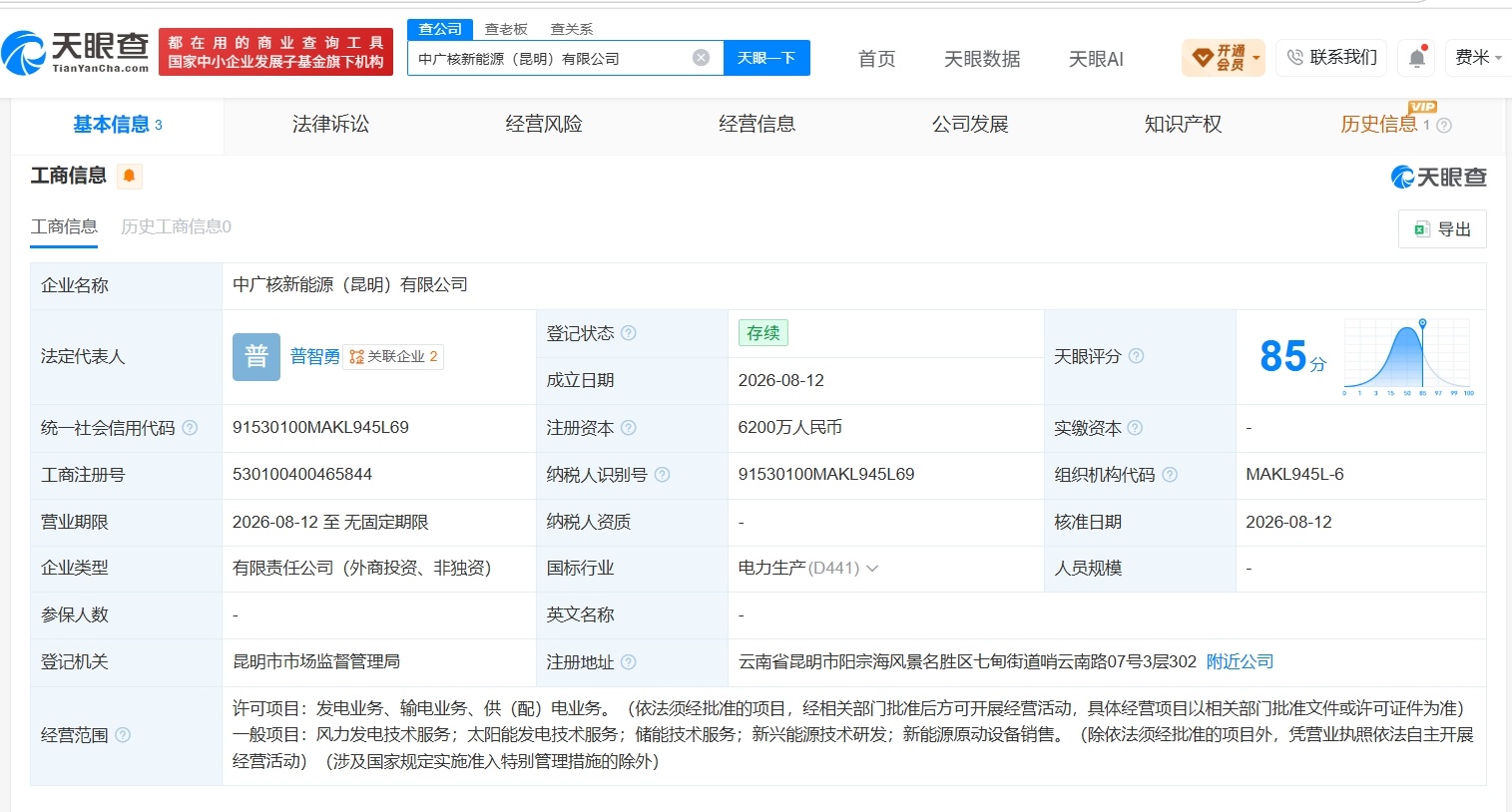Viewport: 1512px width, 812px height.
Task: Expand the 电力生产 (D441) industry chevron
Action: tap(872, 569)
